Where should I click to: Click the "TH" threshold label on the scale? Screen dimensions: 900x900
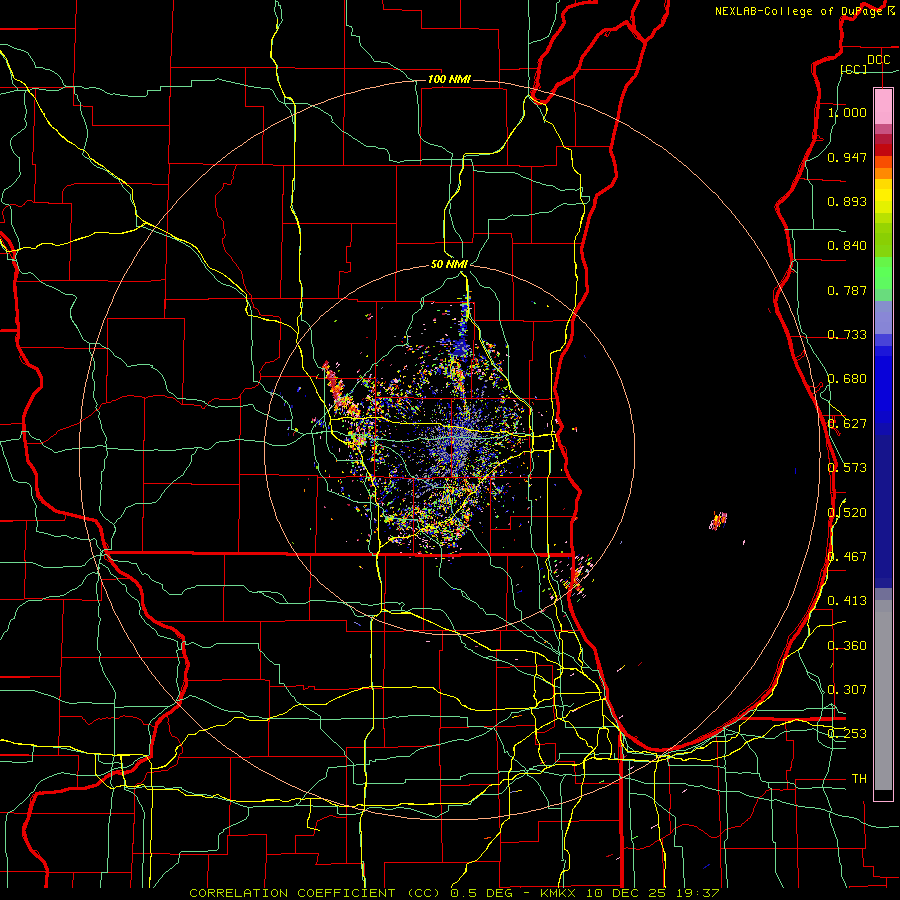click(x=859, y=778)
